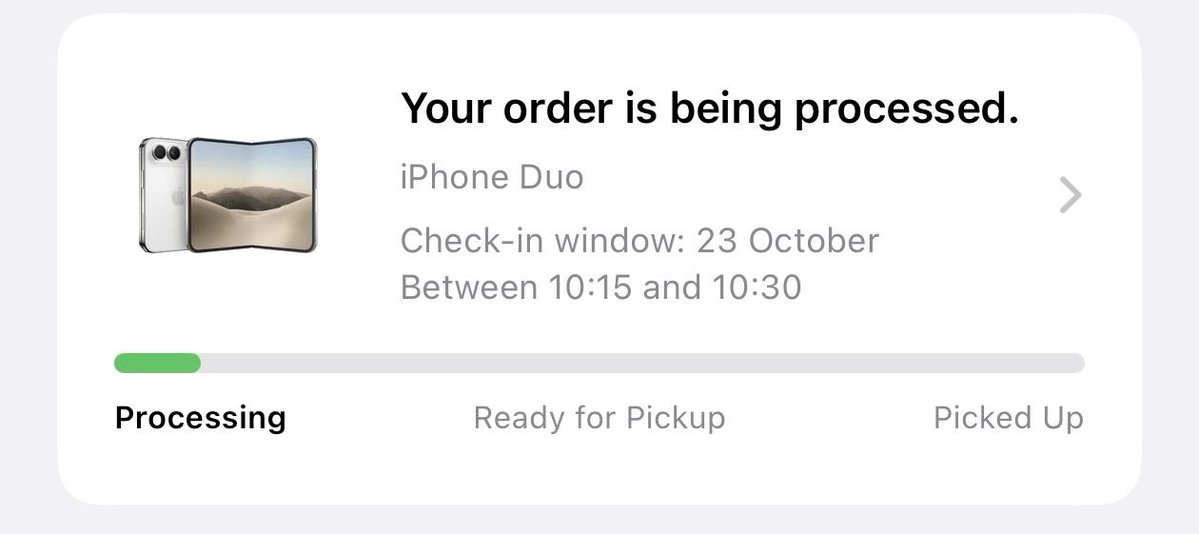This screenshot has height=534, width=1199.
Task: Click the check-in window date text
Action: pyautogui.click(x=640, y=240)
